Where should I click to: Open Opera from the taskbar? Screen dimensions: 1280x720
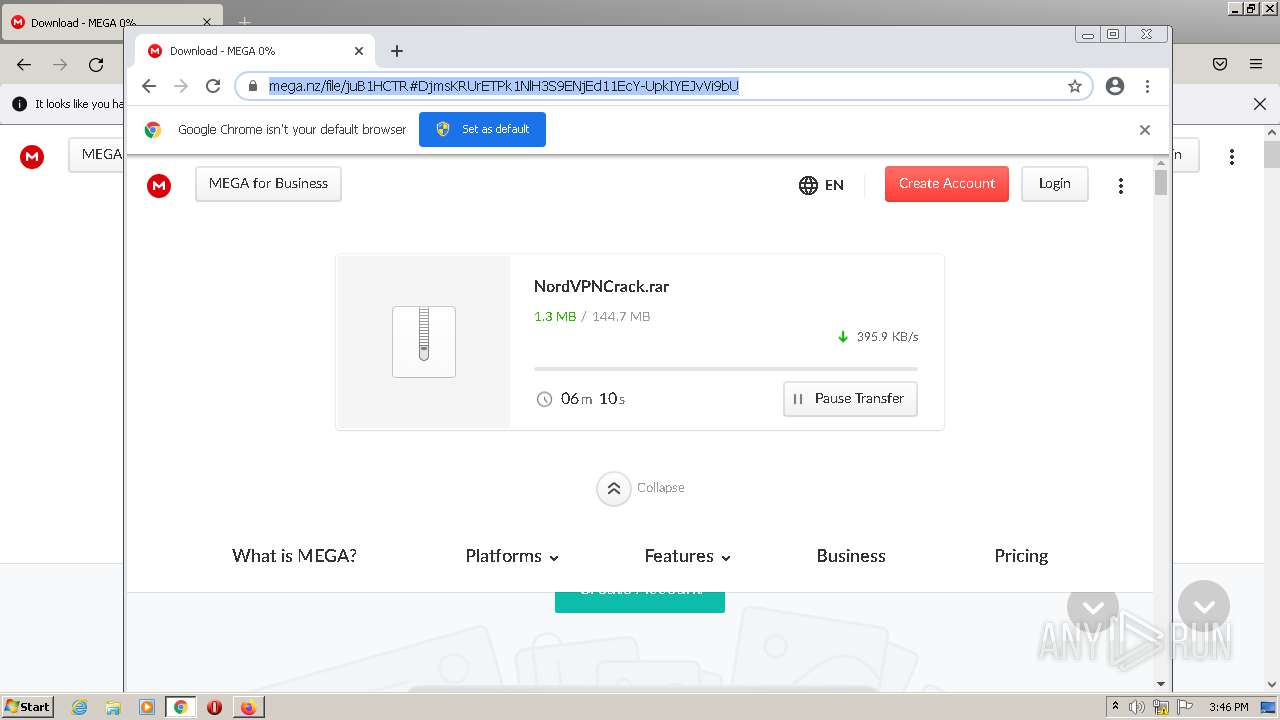214,707
